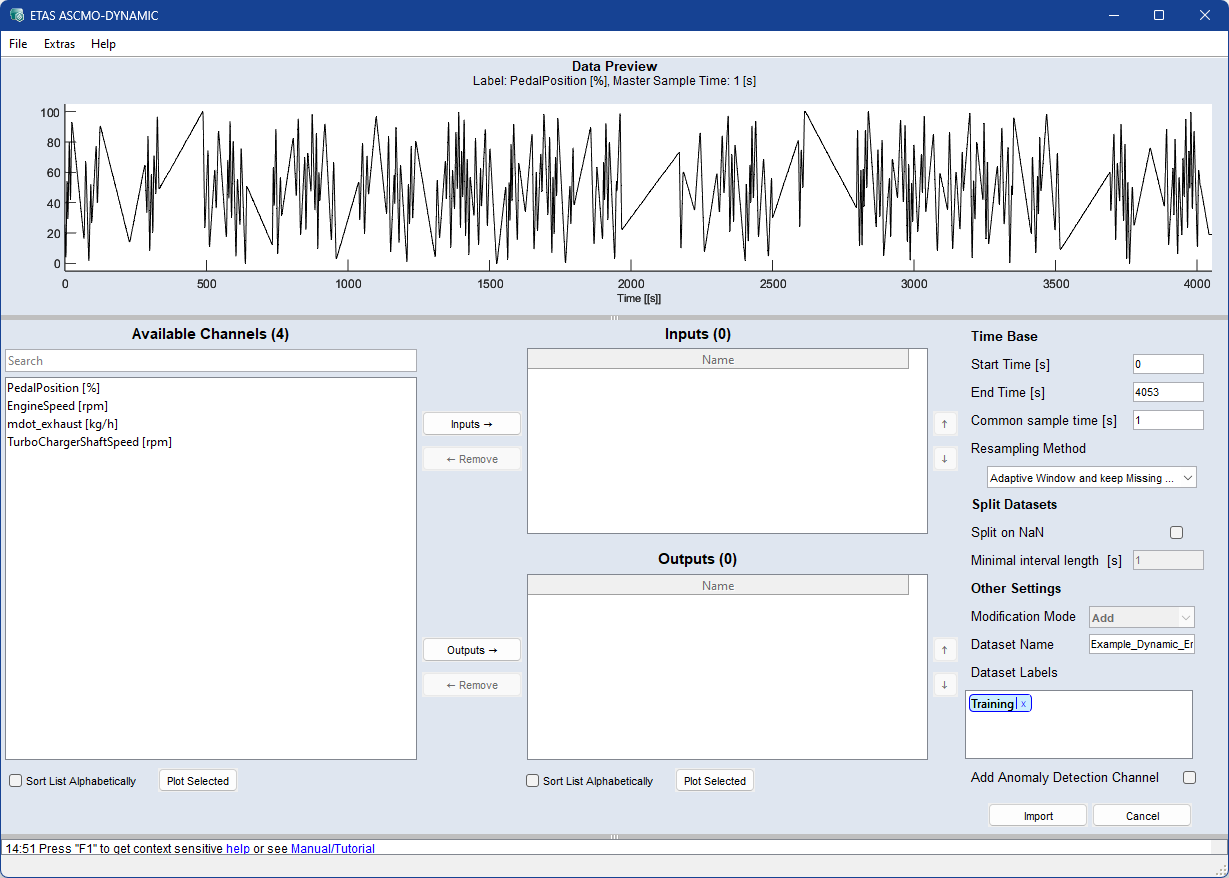
Task: Click the down arrow beside the Outputs list
Action: (x=943, y=685)
